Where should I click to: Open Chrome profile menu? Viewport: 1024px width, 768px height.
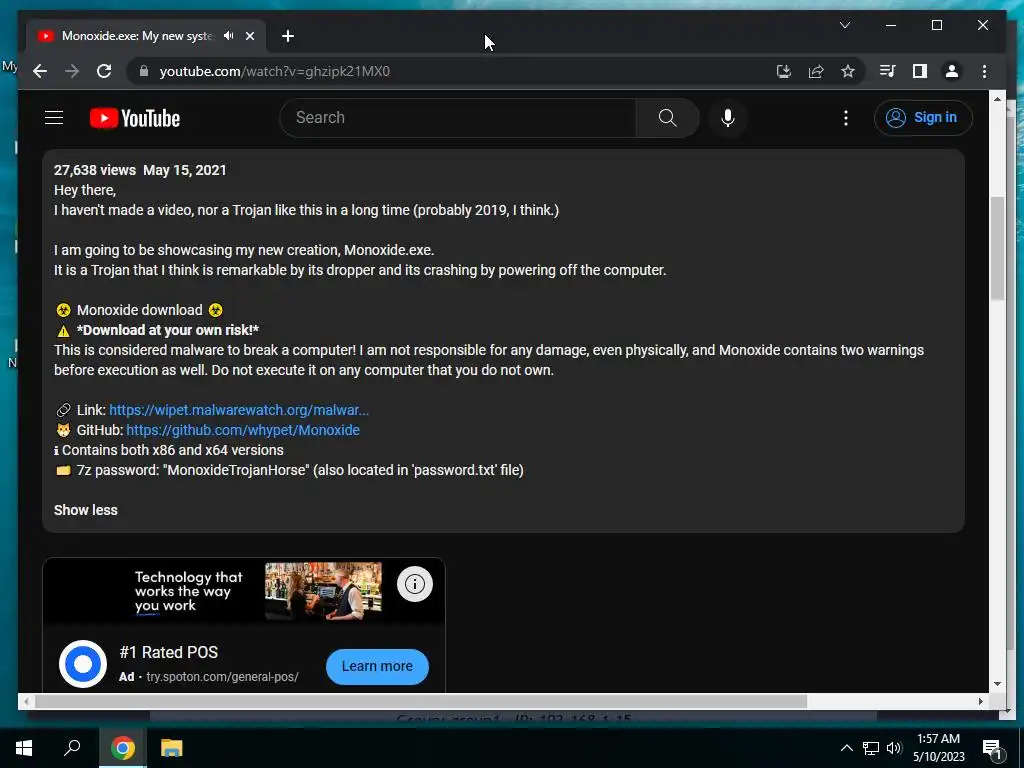tap(952, 71)
